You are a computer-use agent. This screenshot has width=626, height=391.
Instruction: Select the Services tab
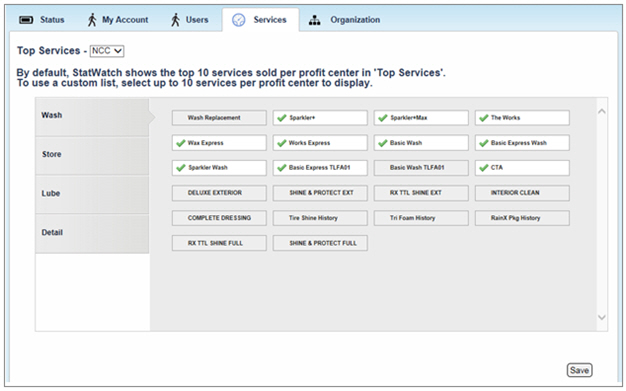[x=260, y=20]
